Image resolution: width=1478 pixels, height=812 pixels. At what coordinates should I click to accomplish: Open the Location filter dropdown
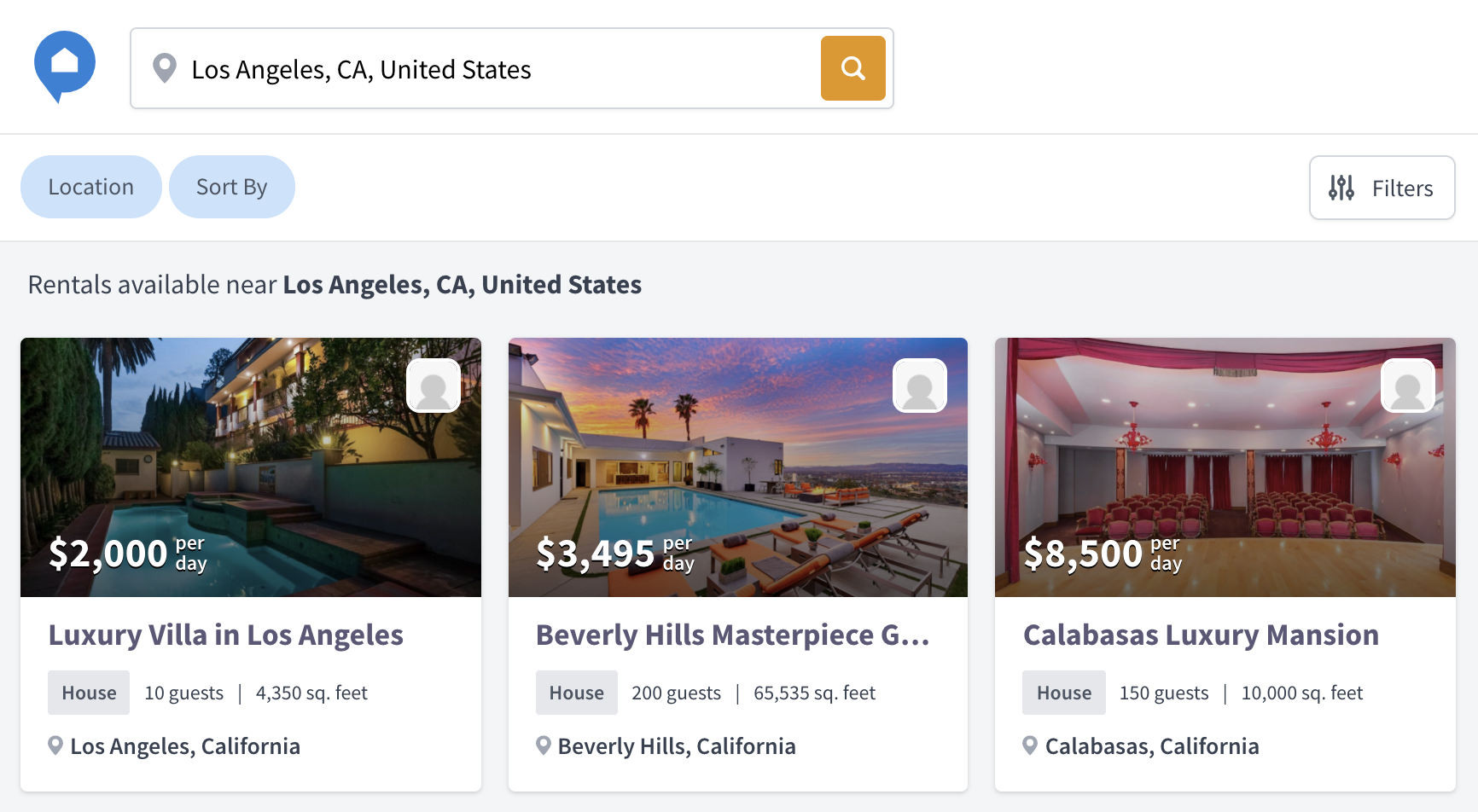coord(91,187)
